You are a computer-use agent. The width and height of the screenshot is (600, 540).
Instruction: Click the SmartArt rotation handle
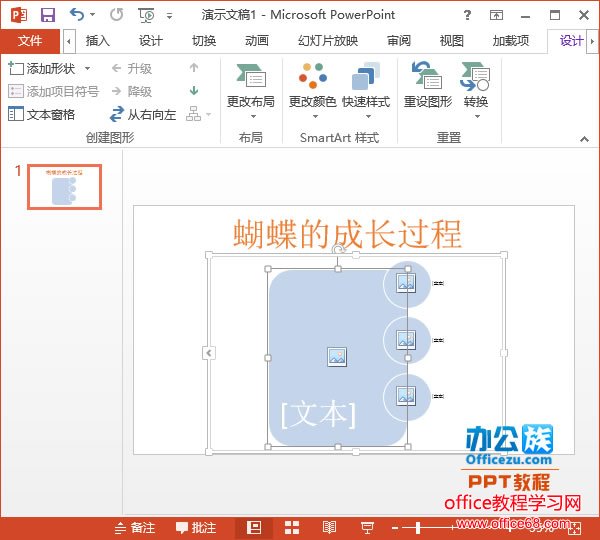338,250
